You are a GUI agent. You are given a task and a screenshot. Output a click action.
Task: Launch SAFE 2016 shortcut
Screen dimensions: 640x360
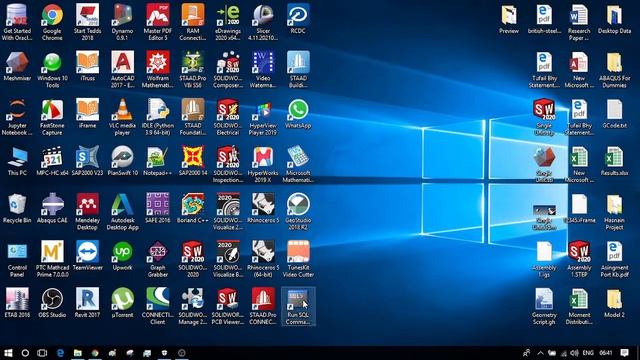(x=158, y=208)
